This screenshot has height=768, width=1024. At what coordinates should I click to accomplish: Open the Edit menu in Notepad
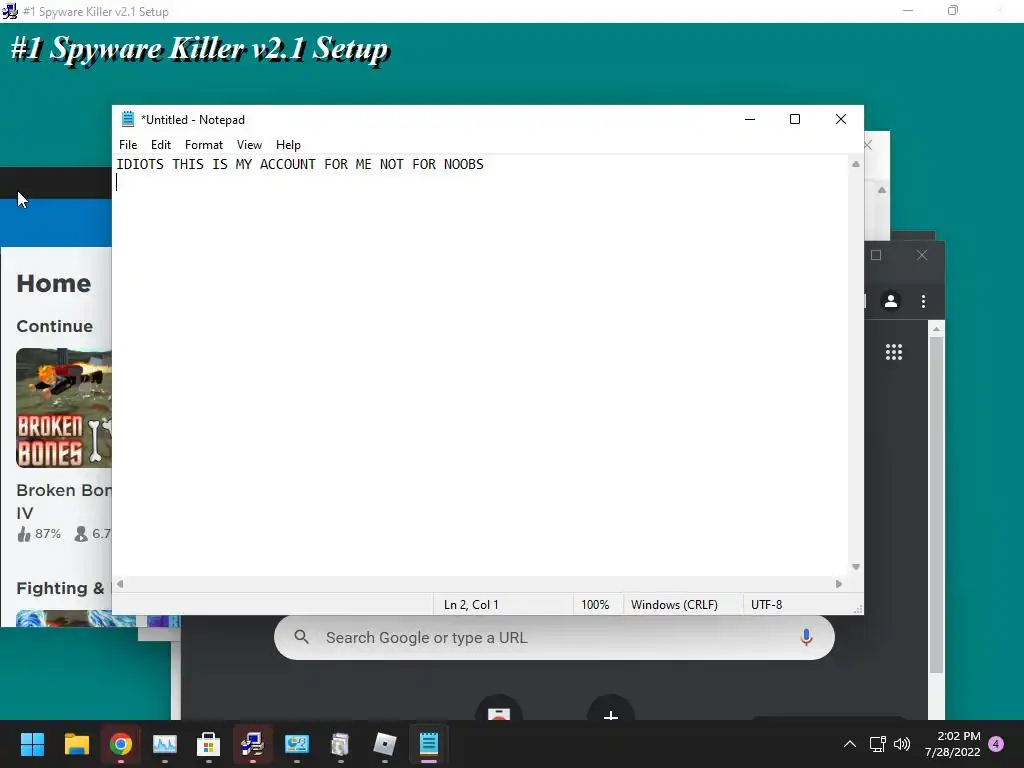click(161, 145)
